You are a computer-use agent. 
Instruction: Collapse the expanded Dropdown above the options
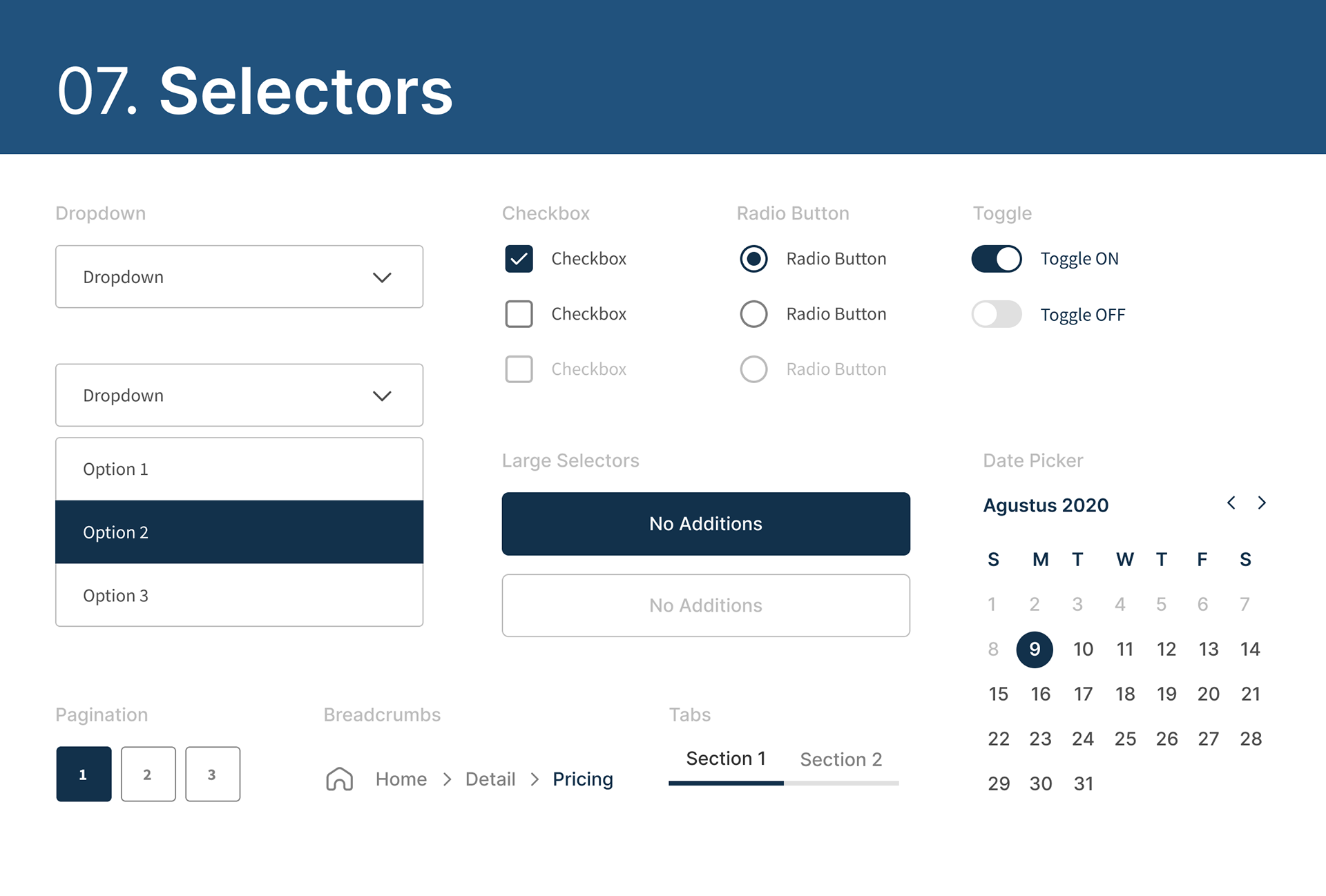coord(382,396)
